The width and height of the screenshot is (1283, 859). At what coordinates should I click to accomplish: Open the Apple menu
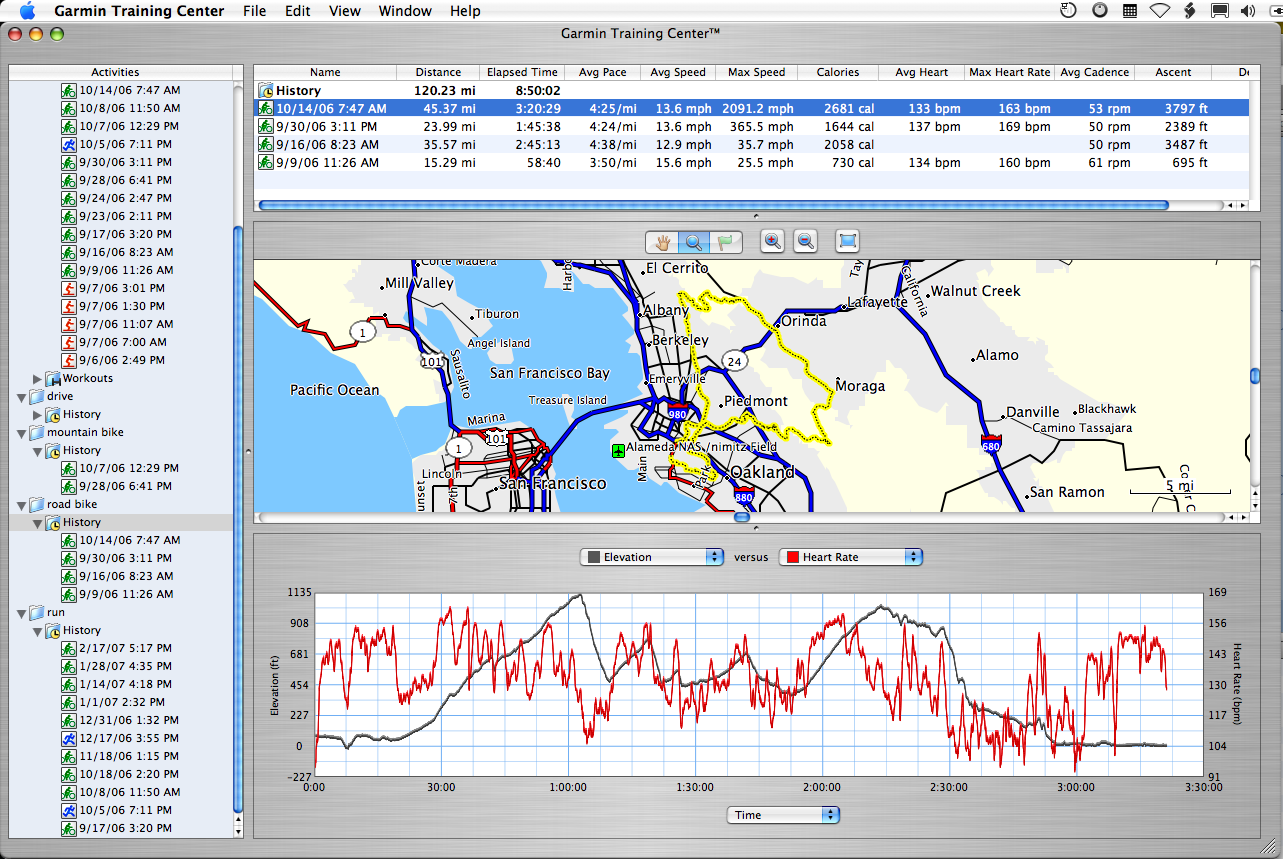(x=27, y=11)
